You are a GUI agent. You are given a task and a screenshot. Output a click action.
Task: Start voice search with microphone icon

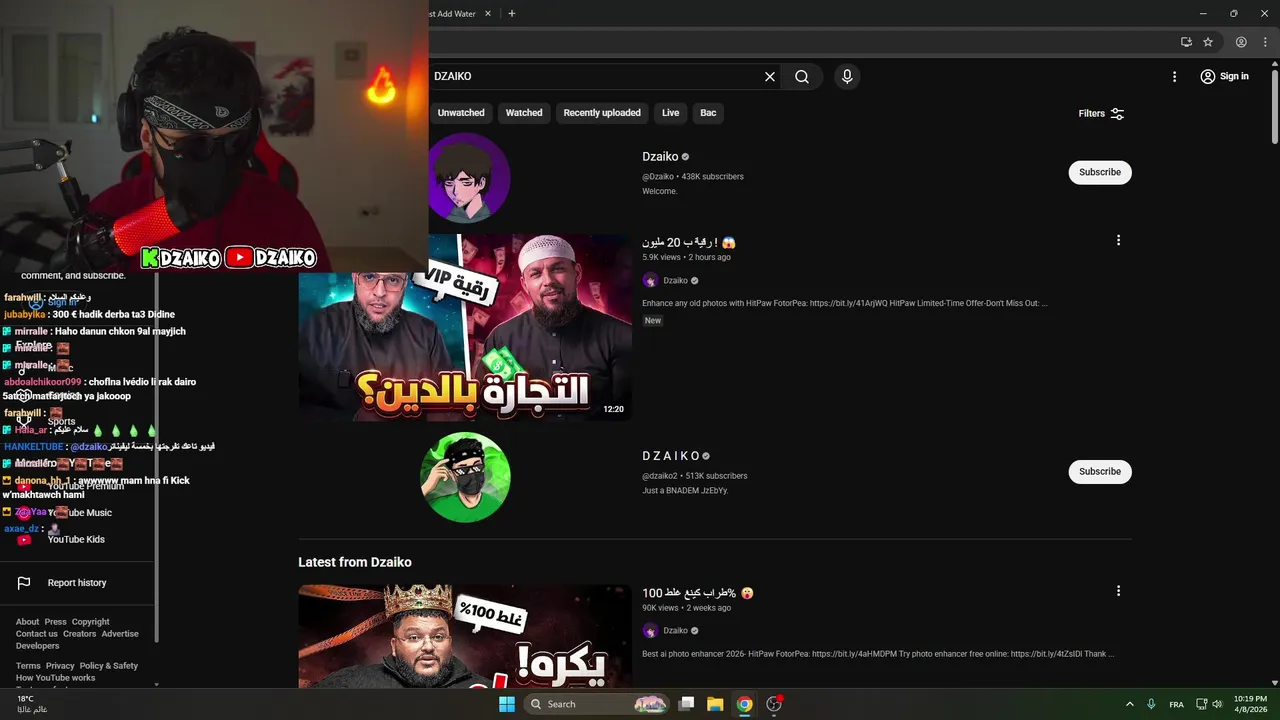[x=847, y=76]
